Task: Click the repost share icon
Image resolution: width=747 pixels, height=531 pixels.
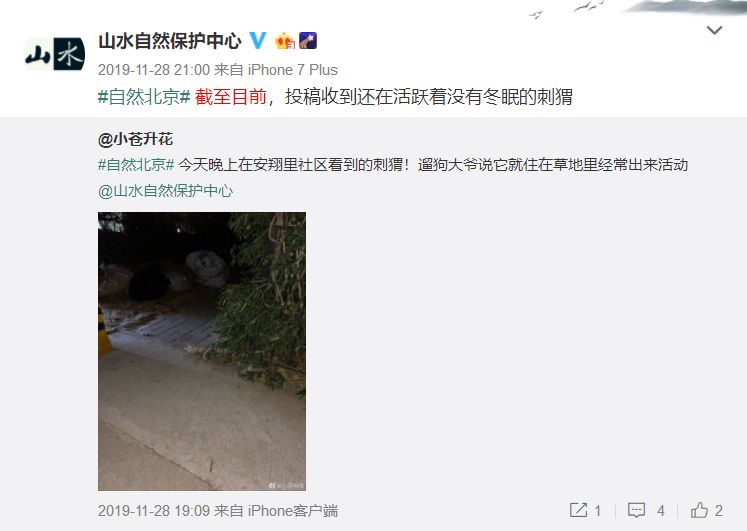Action: pos(578,510)
